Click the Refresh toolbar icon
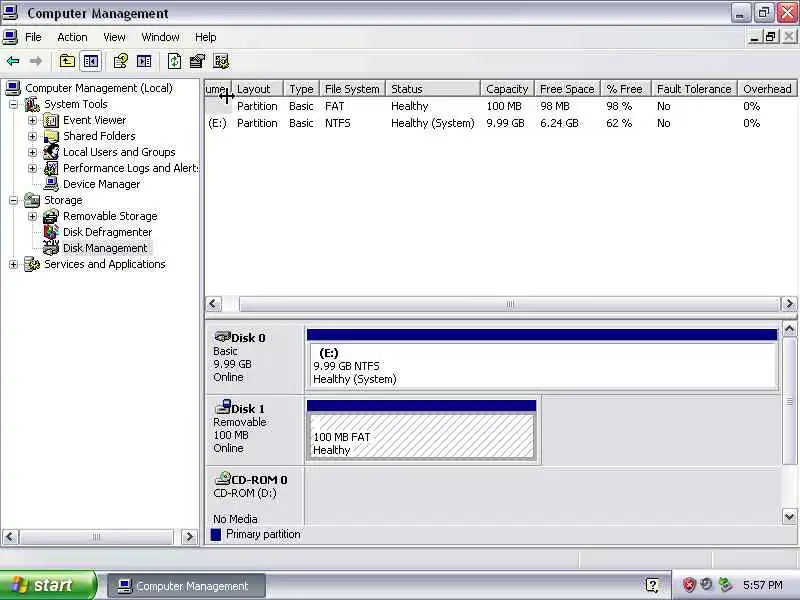Image resolution: width=800 pixels, height=600 pixels. pos(174,62)
